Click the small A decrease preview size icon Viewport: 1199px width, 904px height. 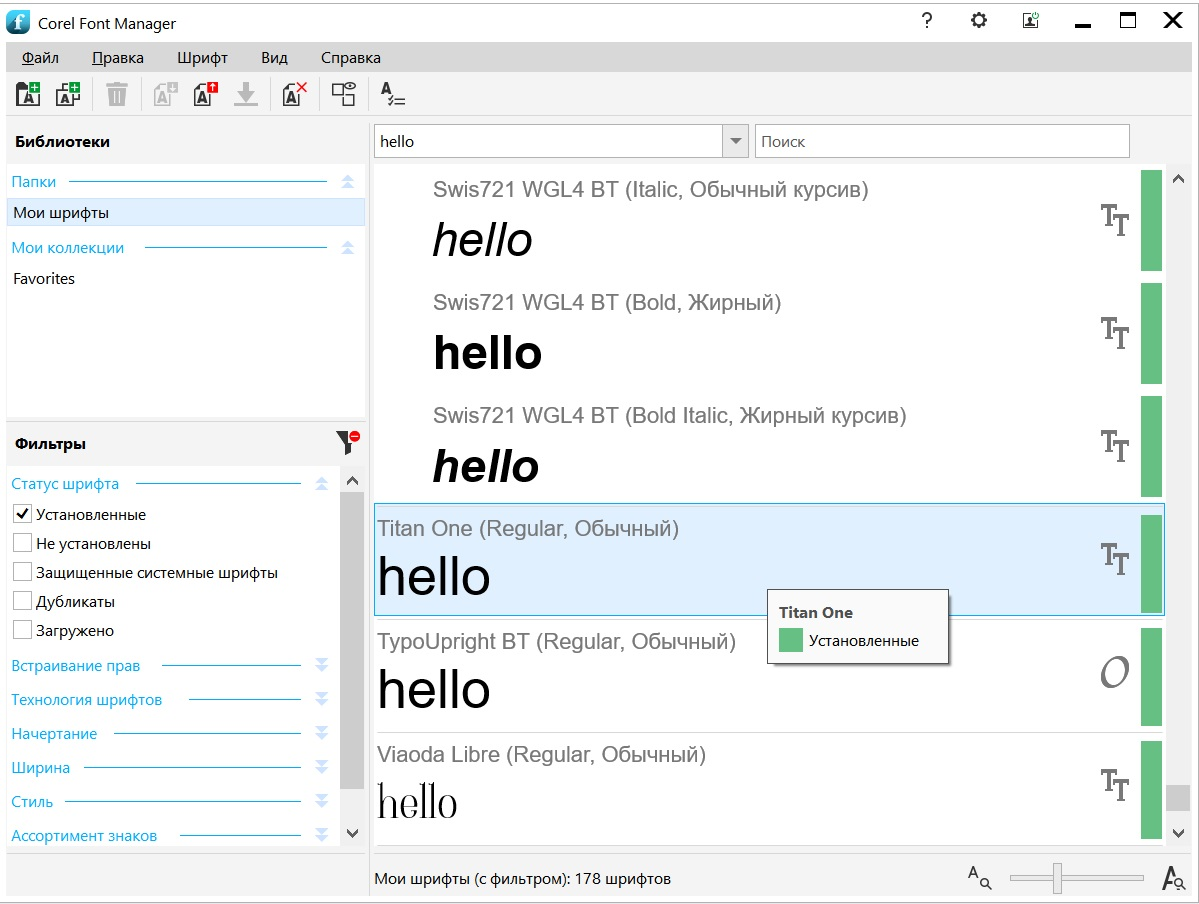pyautogui.click(x=979, y=877)
